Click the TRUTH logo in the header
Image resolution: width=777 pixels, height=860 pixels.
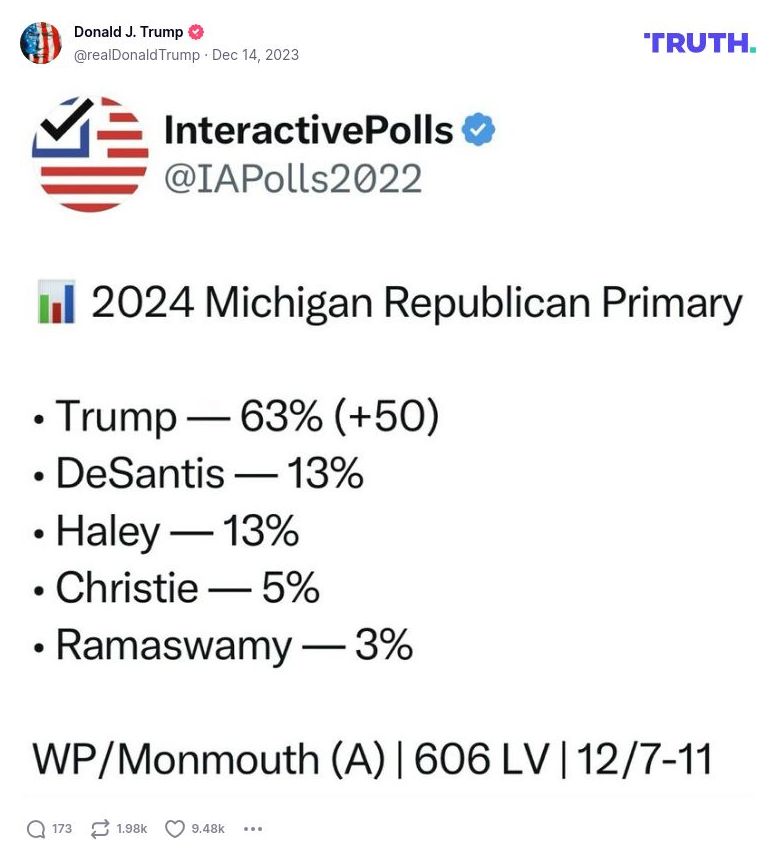click(x=700, y=43)
